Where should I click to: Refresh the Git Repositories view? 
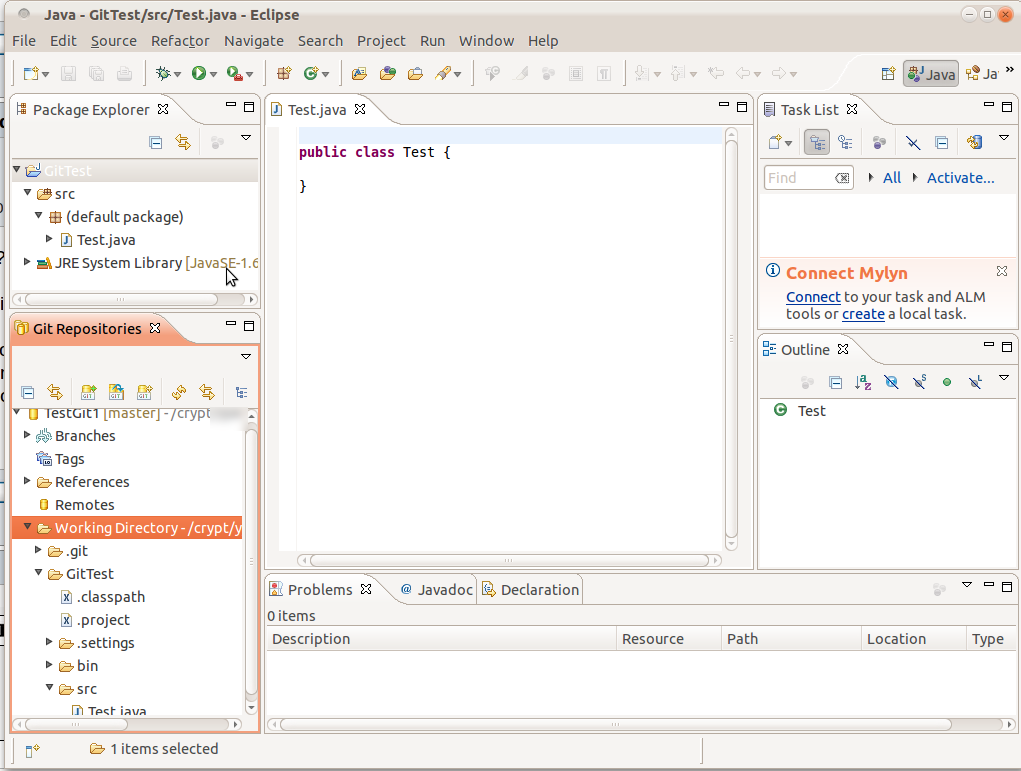pyautogui.click(x=178, y=392)
